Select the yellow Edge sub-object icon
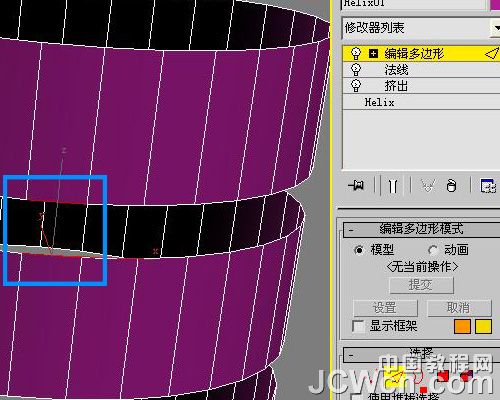 [x=394, y=377]
